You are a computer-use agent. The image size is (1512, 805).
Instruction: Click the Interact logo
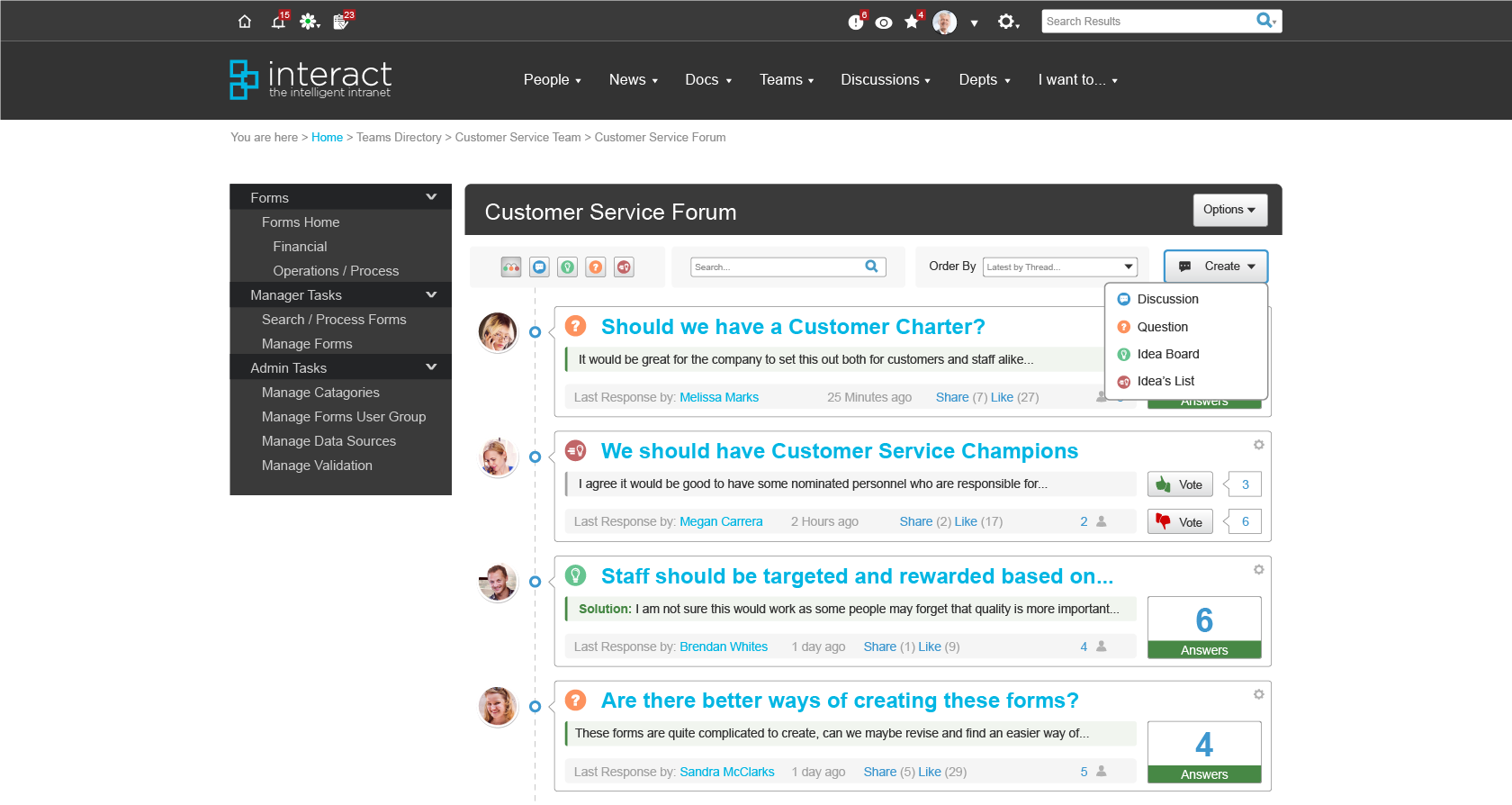pos(310,79)
